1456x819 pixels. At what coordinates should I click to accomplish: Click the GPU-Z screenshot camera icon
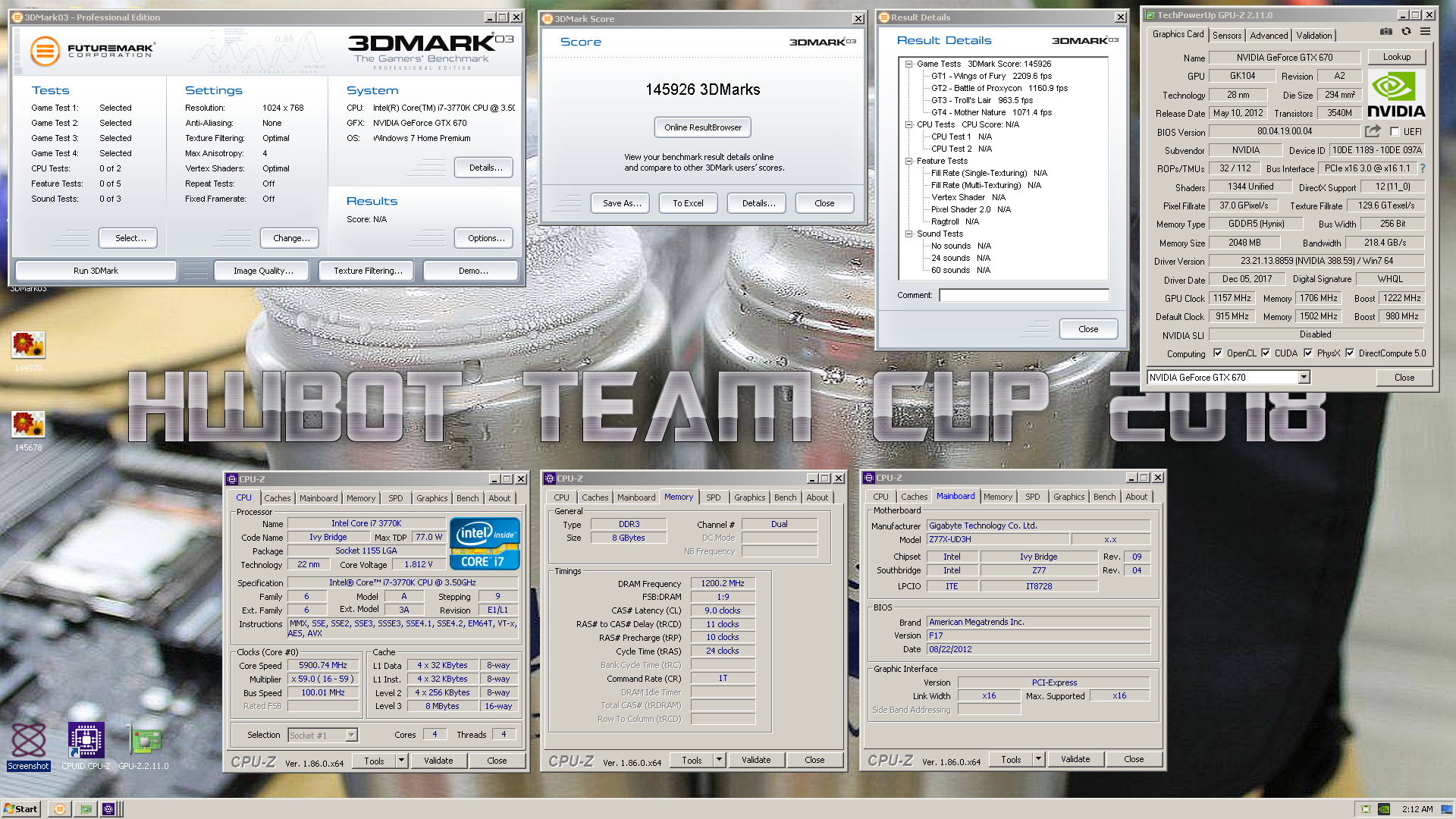(1385, 32)
